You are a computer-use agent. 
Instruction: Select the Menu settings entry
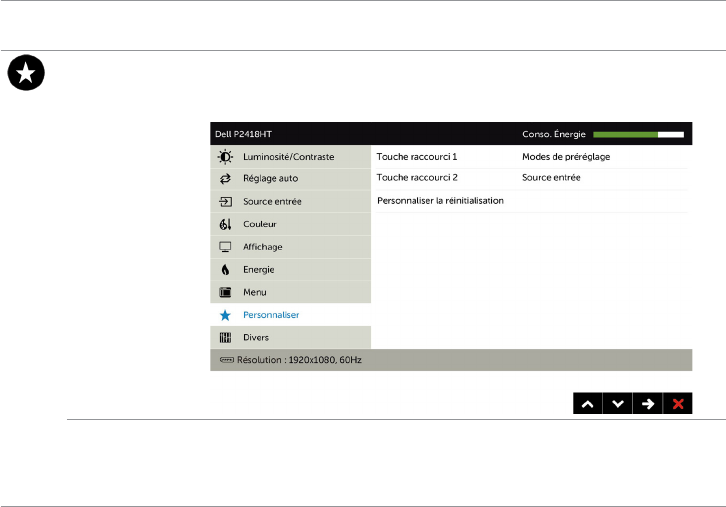pyautogui.click(x=290, y=292)
